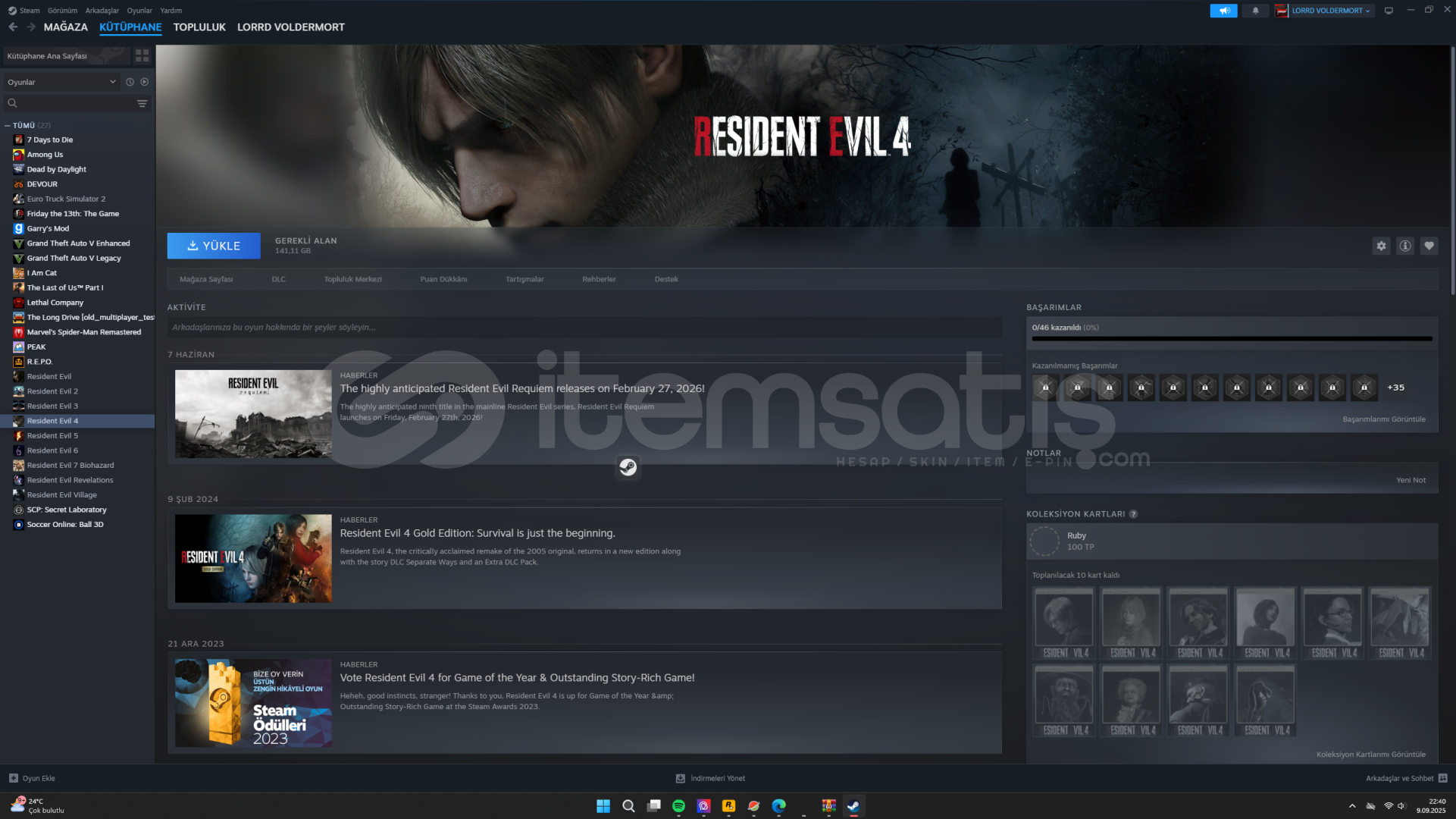
Task: Click the +35 more achievements
Action: tap(1395, 388)
